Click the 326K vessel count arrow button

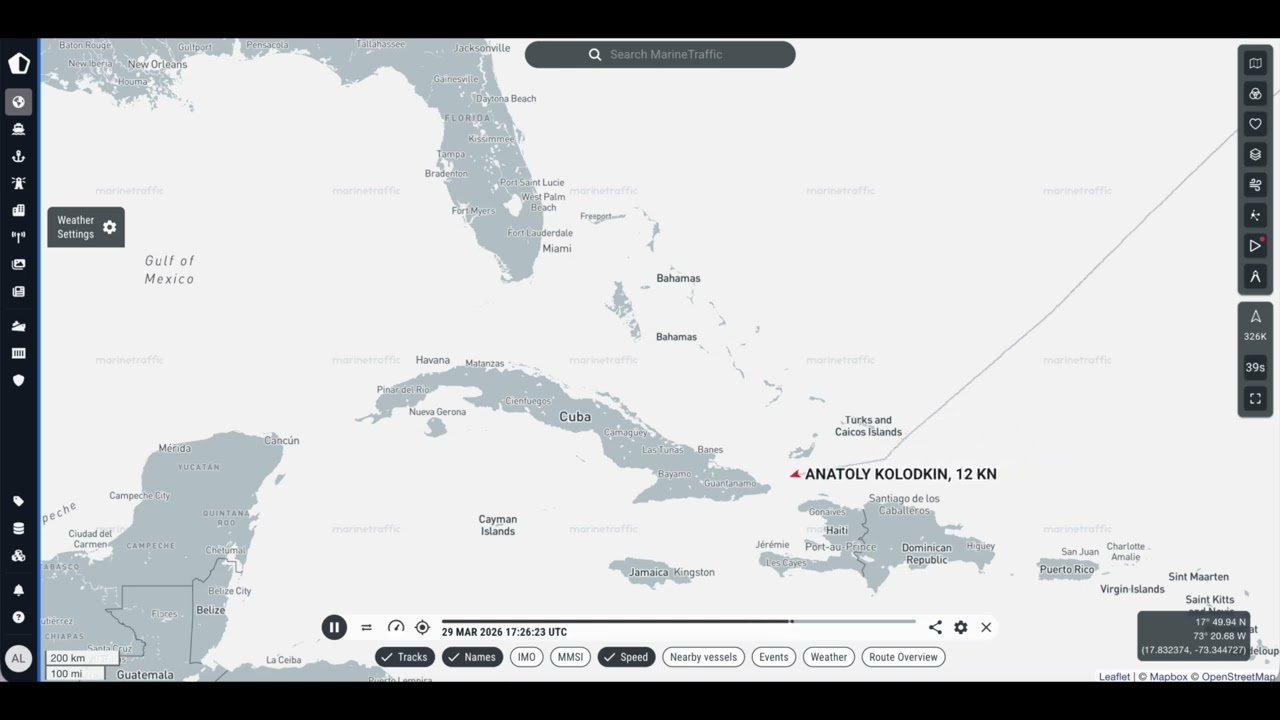pos(1255,325)
